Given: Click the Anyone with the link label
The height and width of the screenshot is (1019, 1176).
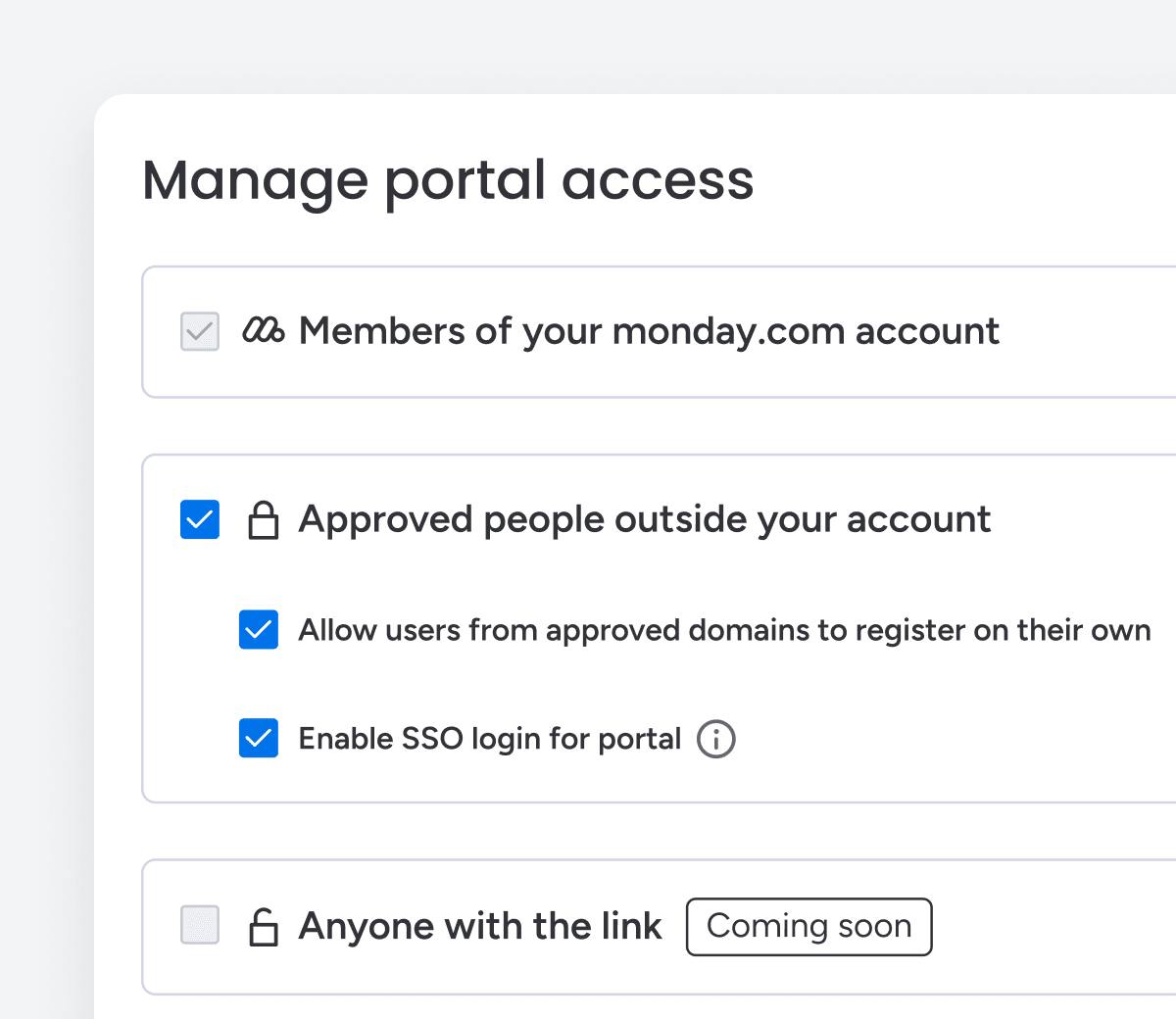Looking at the screenshot, I should [x=480, y=926].
